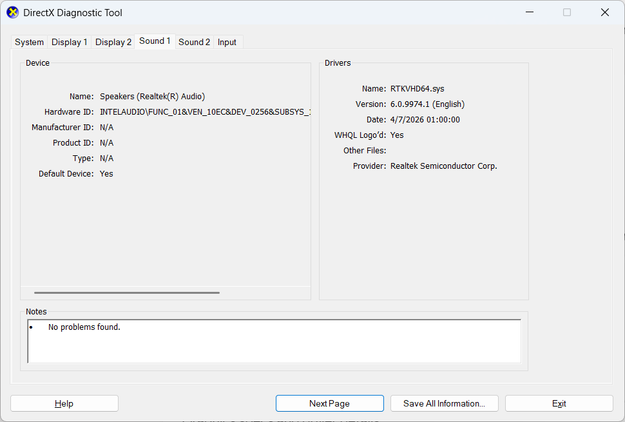This screenshot has height=422, width=625.
Task: Click the Product ID 'N/A' value
Action: coord(106,143)
